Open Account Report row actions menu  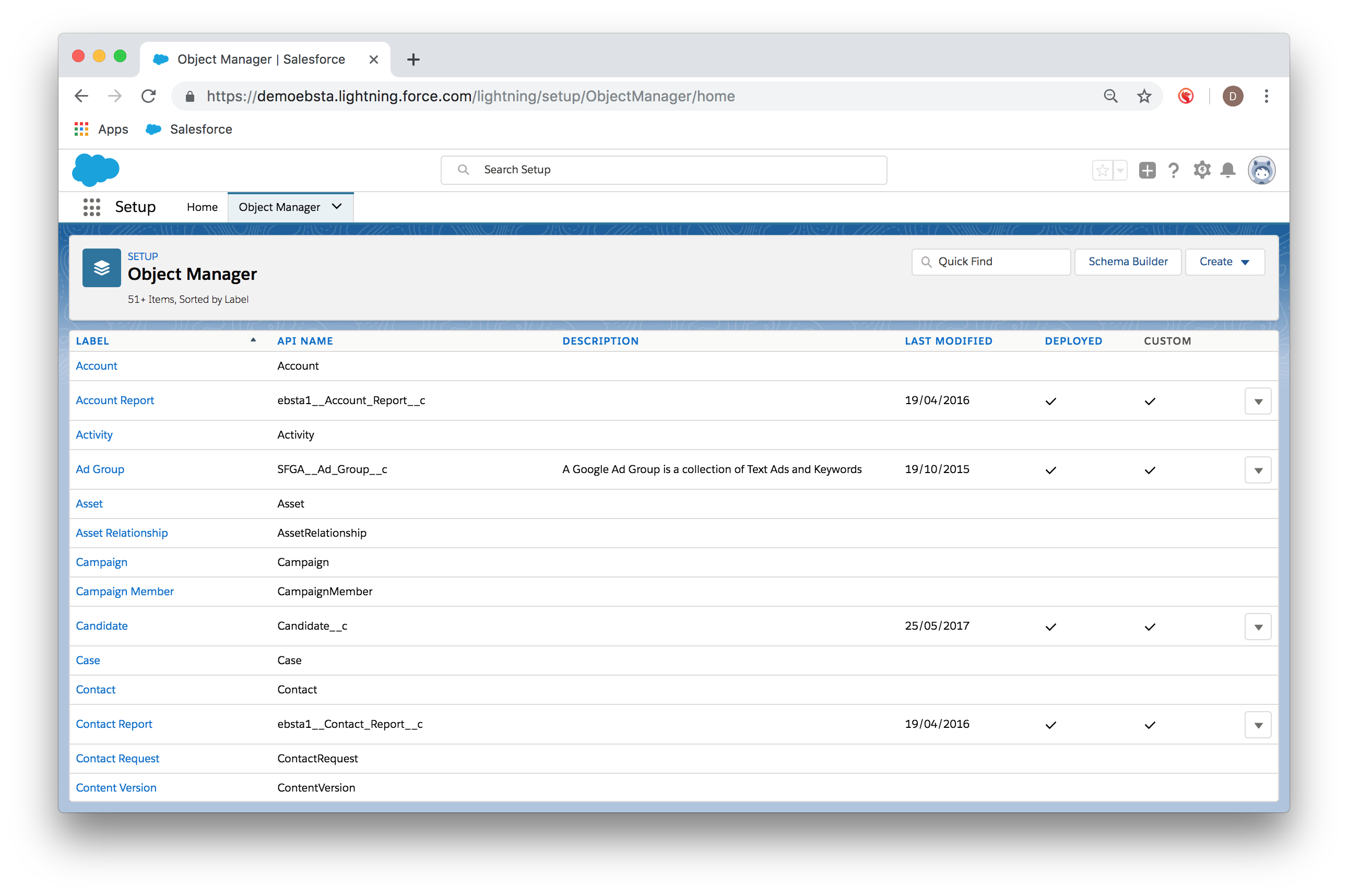point(1257,401)
